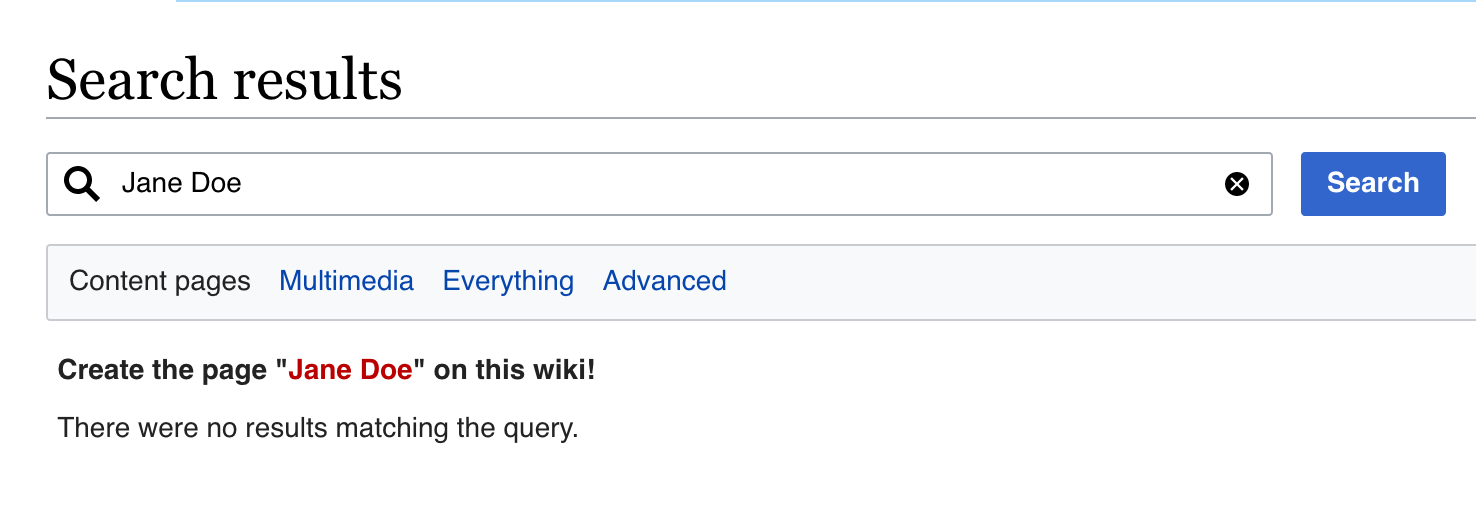The image size is (1476, 526).
Task: Switch to the Everything search profile
Action: click(x=508, y=282)
